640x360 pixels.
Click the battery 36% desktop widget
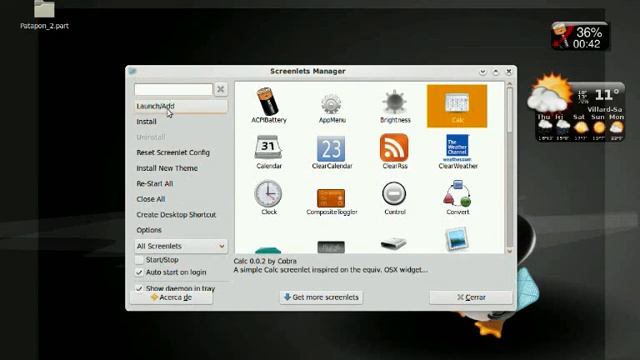pyautogui.click(x=580, y=36)
